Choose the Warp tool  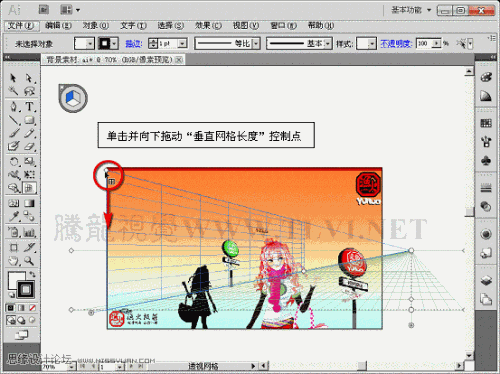tap(13, 175)
